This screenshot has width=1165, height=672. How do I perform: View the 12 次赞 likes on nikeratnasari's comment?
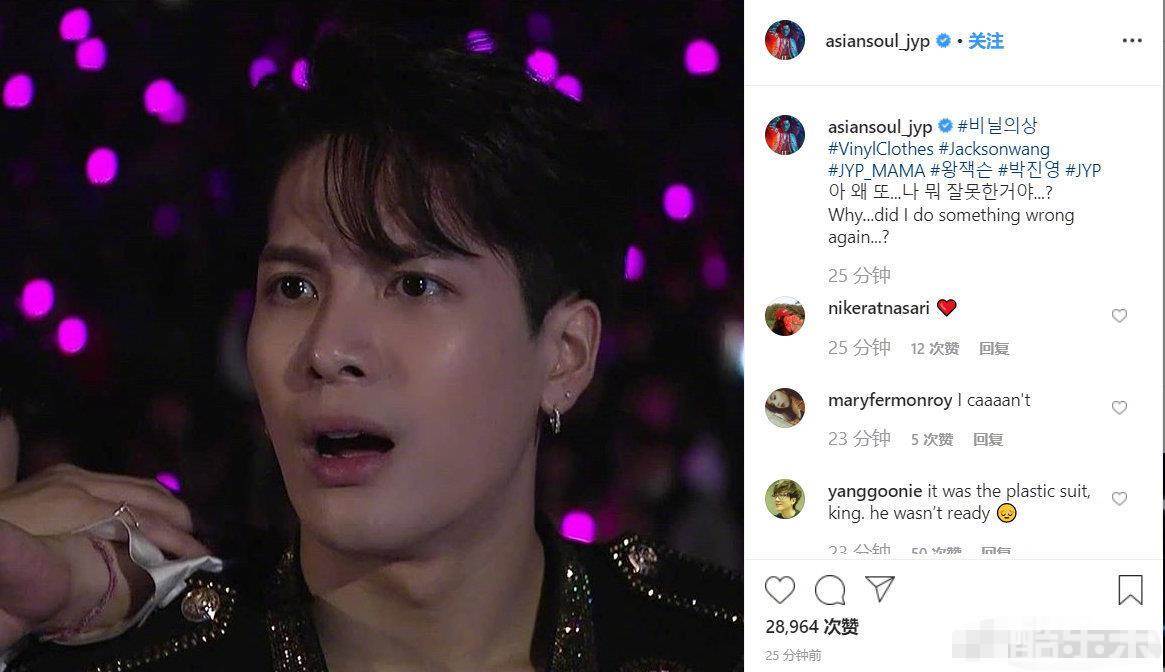(x=935, y=349)
